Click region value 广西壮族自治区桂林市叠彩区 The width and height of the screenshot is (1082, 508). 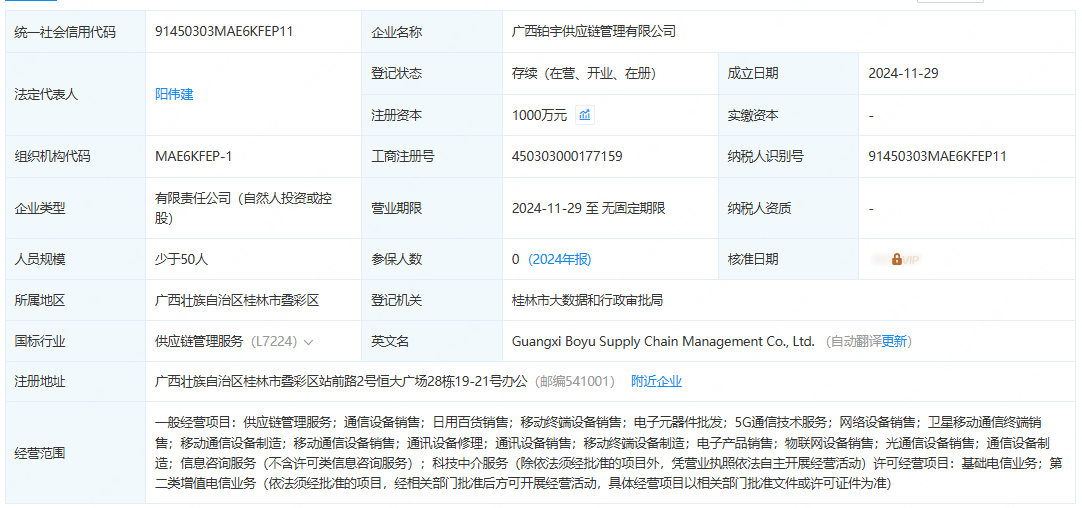tap(237, 300)
